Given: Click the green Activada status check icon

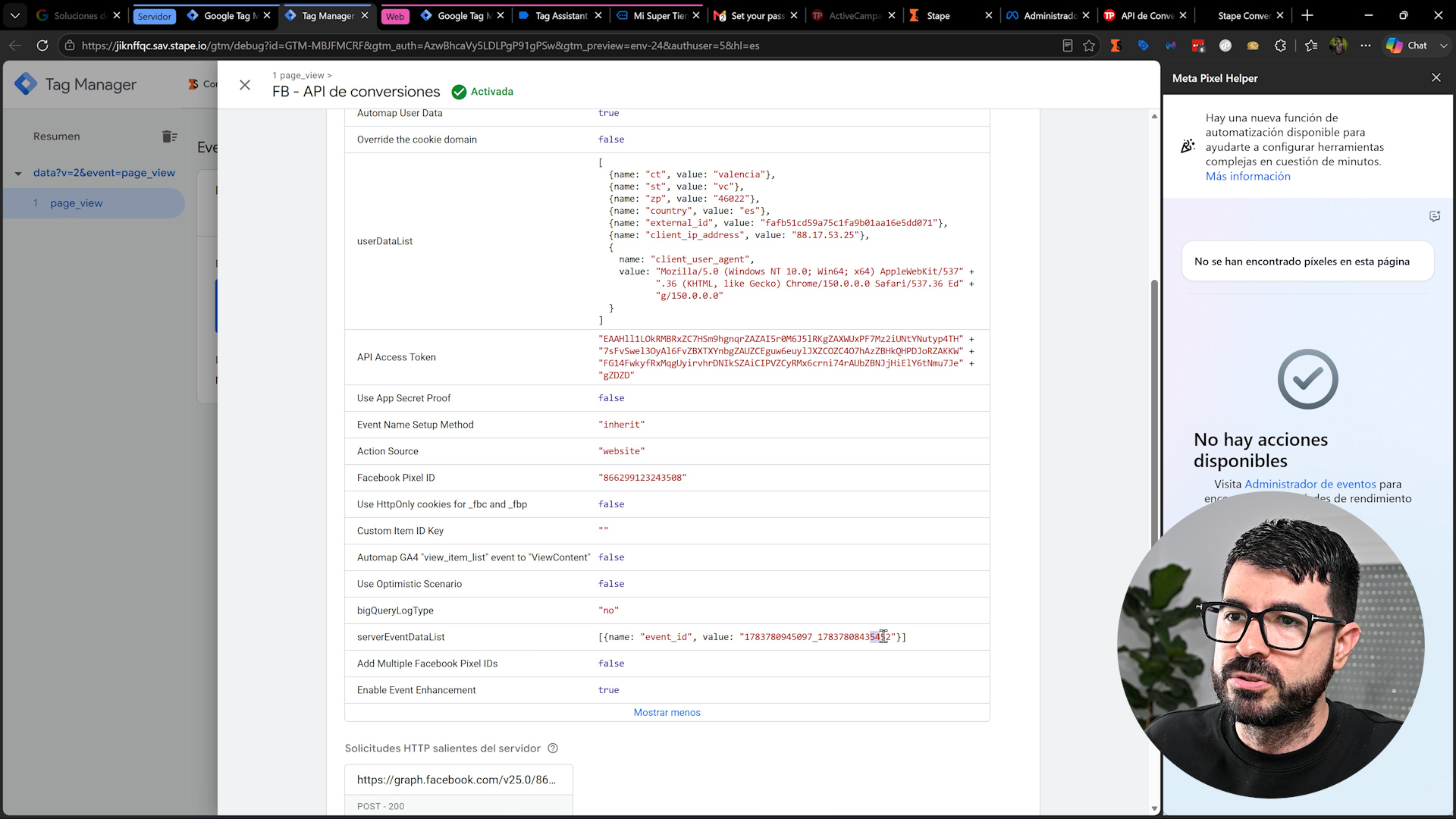Looking at the screenshot, I should [x=459, y=92].
